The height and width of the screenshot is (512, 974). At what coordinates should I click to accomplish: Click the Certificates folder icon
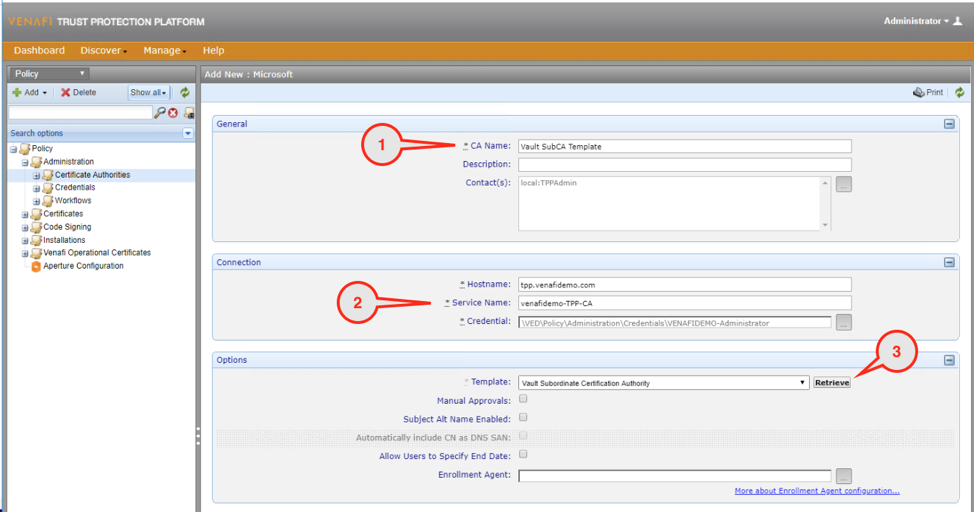(x=37, y=214)
